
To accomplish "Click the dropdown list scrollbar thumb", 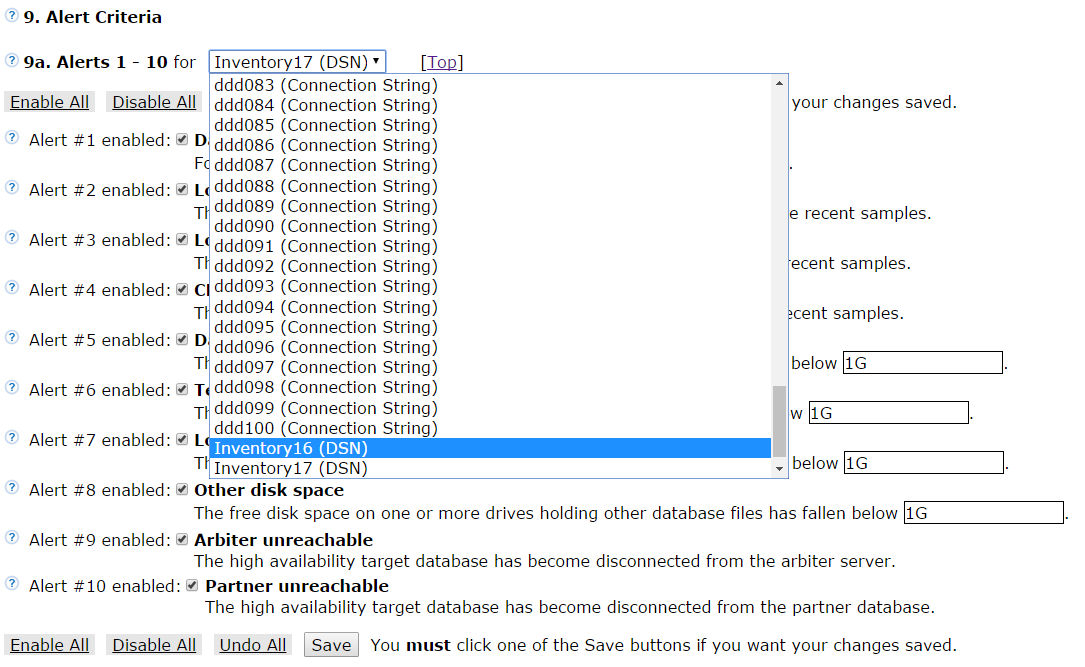I will pyautogui.click(x=780, y=420).
